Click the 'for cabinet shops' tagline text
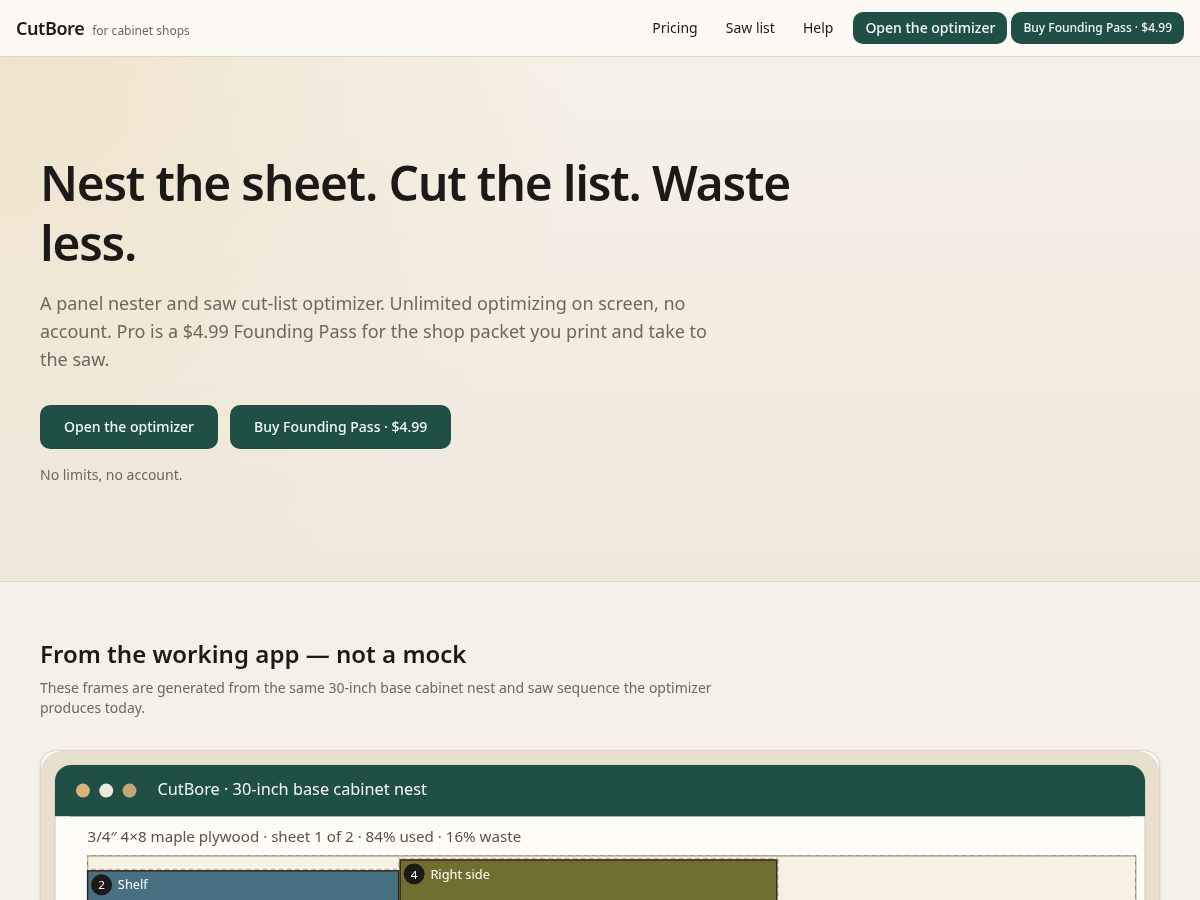 [141, 31]
